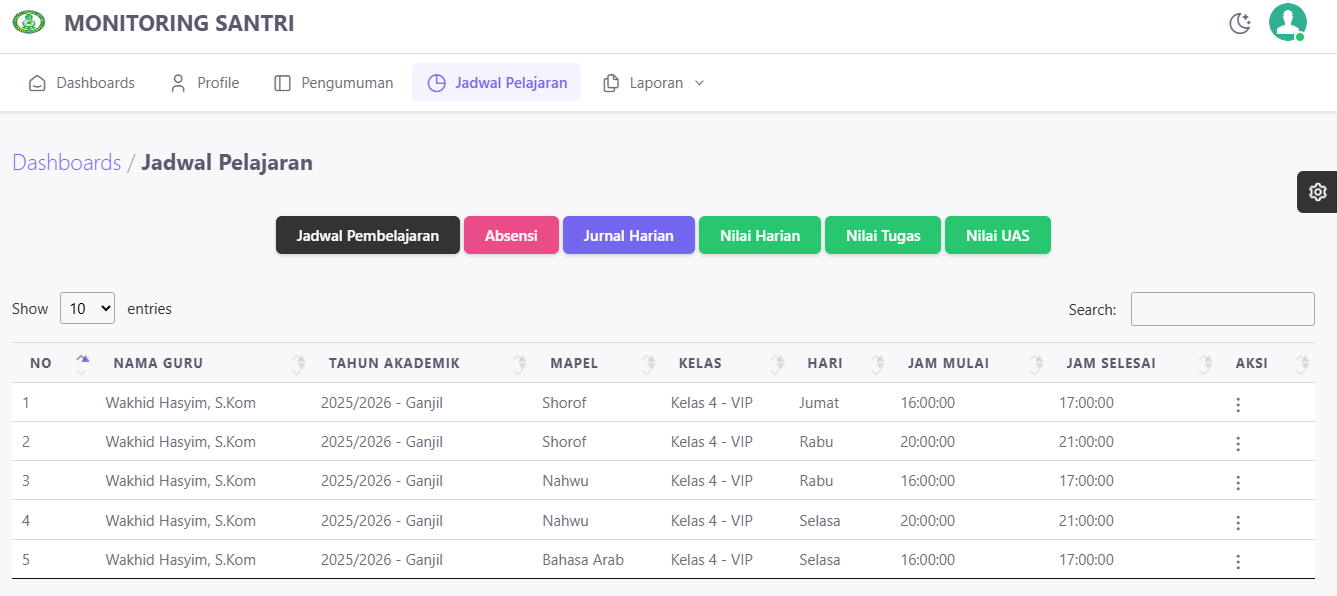The height and width of the screenshot is (596, 1337).
Task: Sort table by Hari column
Action: (x=877, y=364)
